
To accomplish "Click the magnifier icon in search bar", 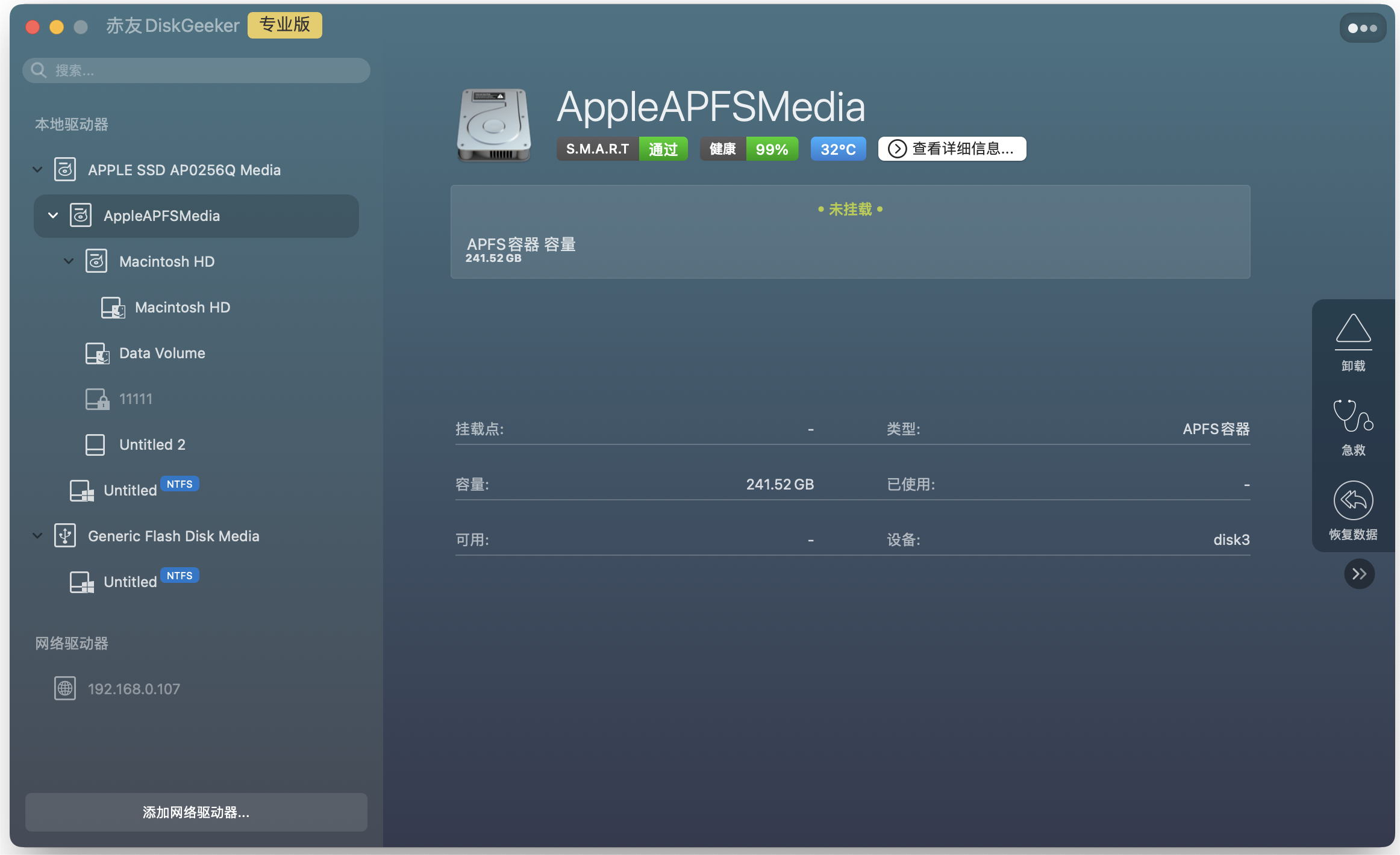I will (39, 70).
